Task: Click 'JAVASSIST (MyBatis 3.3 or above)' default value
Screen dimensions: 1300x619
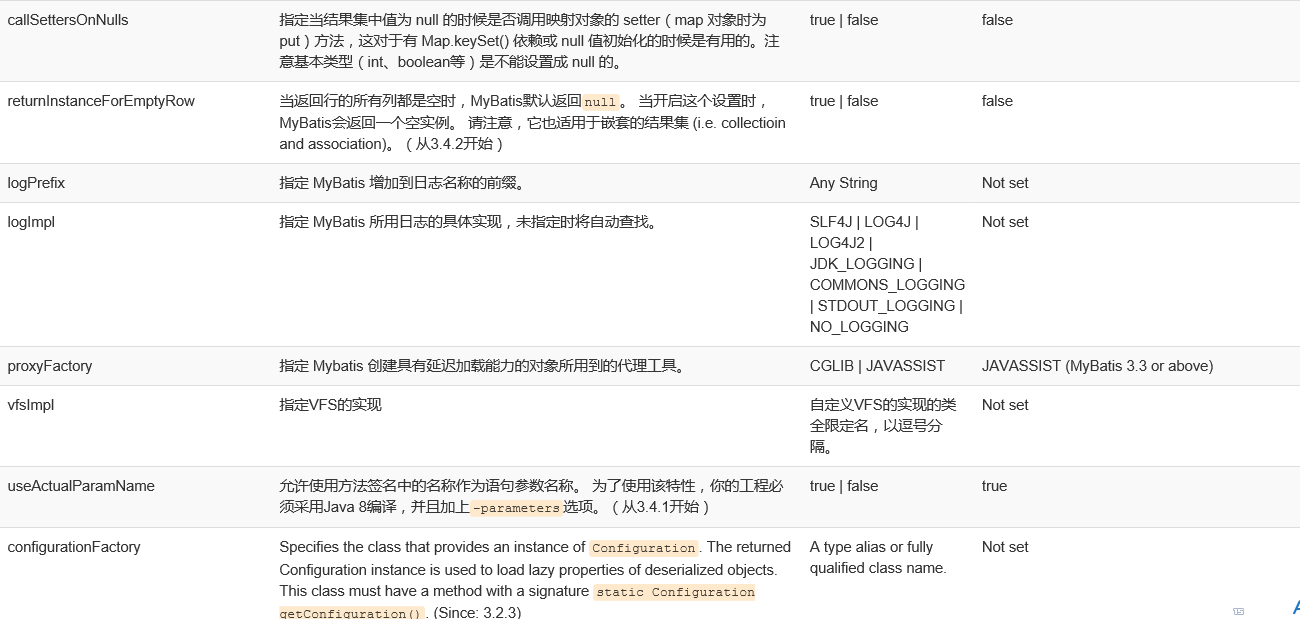Action: coord(1098,366)
